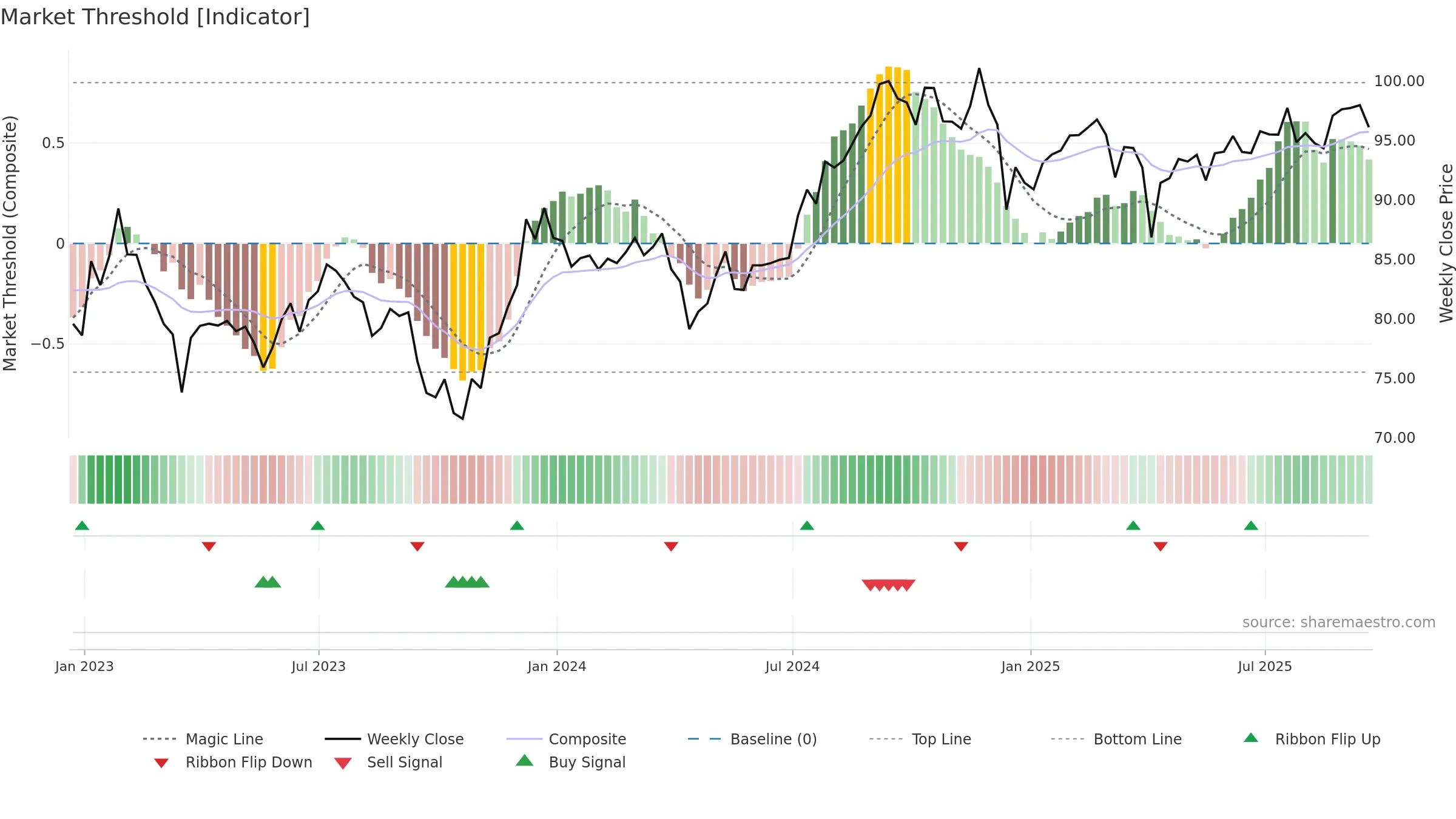
Task: Select the Ribbon Flip Up marker just before Jul 2025
Action: [x=1251, y=525]
